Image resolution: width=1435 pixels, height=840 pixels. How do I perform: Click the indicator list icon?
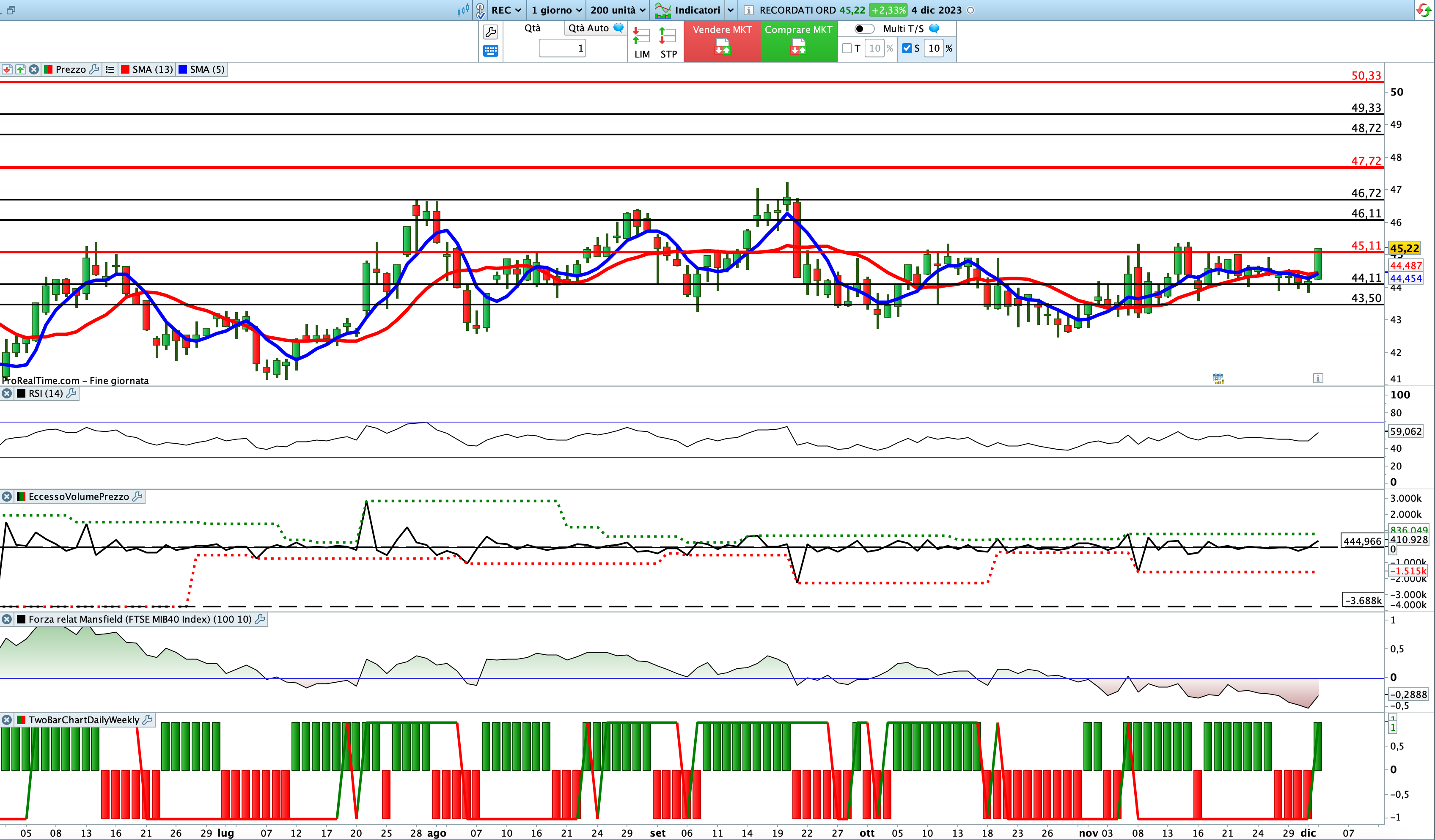(110, 69)
